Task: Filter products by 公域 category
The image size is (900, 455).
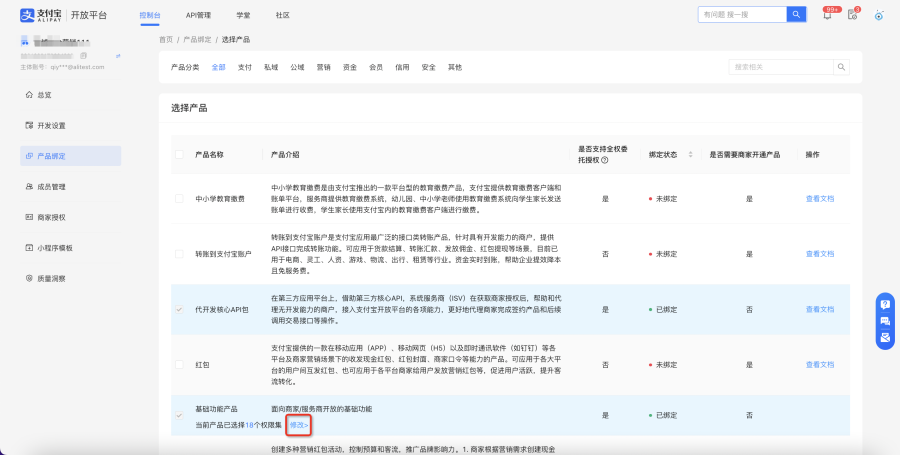Action: coord(297,67)
